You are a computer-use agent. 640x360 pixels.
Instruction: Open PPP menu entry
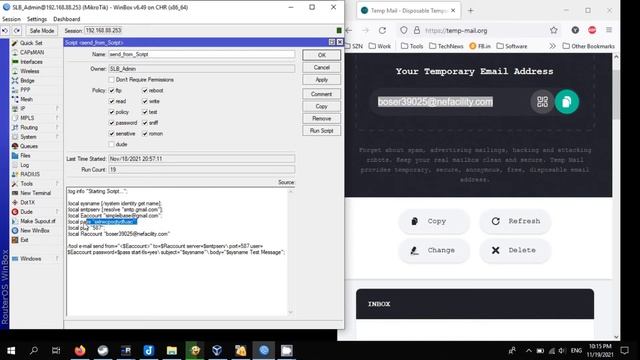pos(25,90)
